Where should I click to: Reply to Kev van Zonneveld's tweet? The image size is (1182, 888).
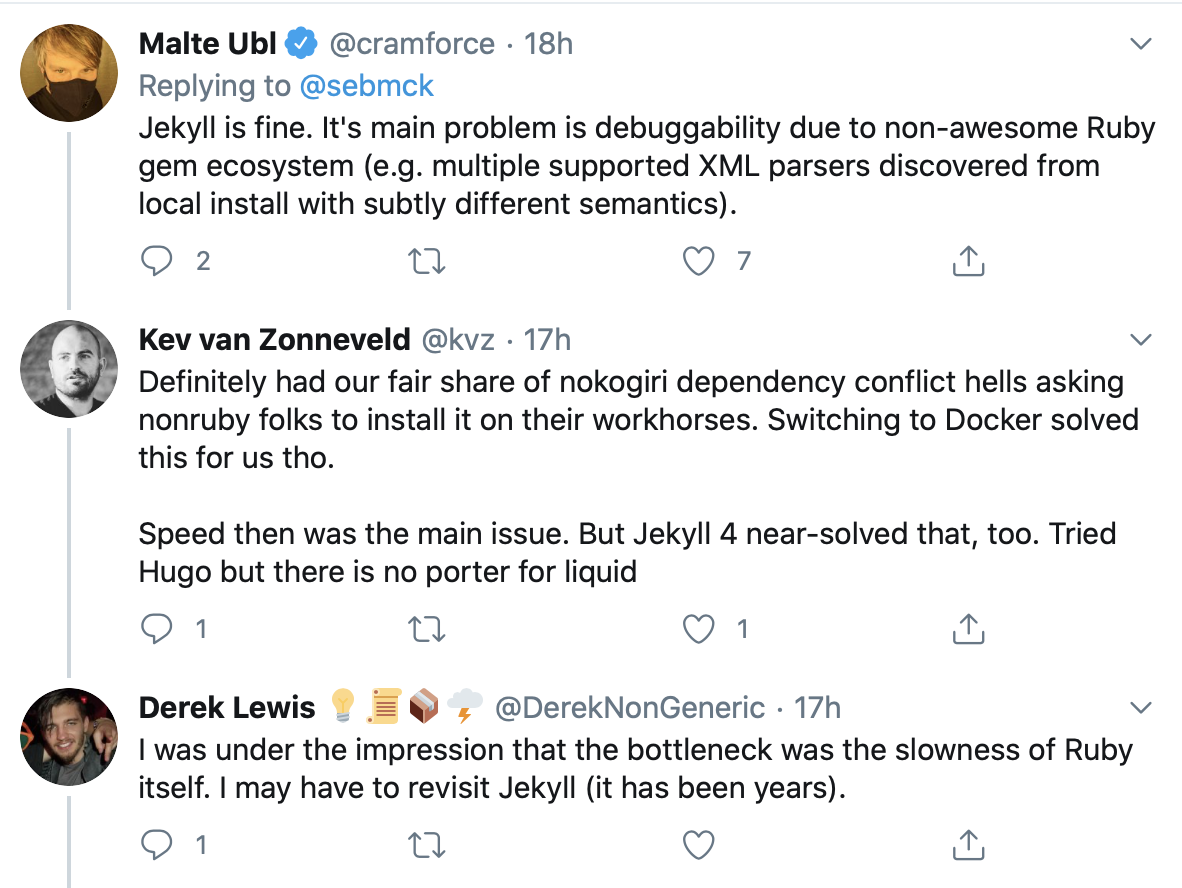[x=157, y=629]
